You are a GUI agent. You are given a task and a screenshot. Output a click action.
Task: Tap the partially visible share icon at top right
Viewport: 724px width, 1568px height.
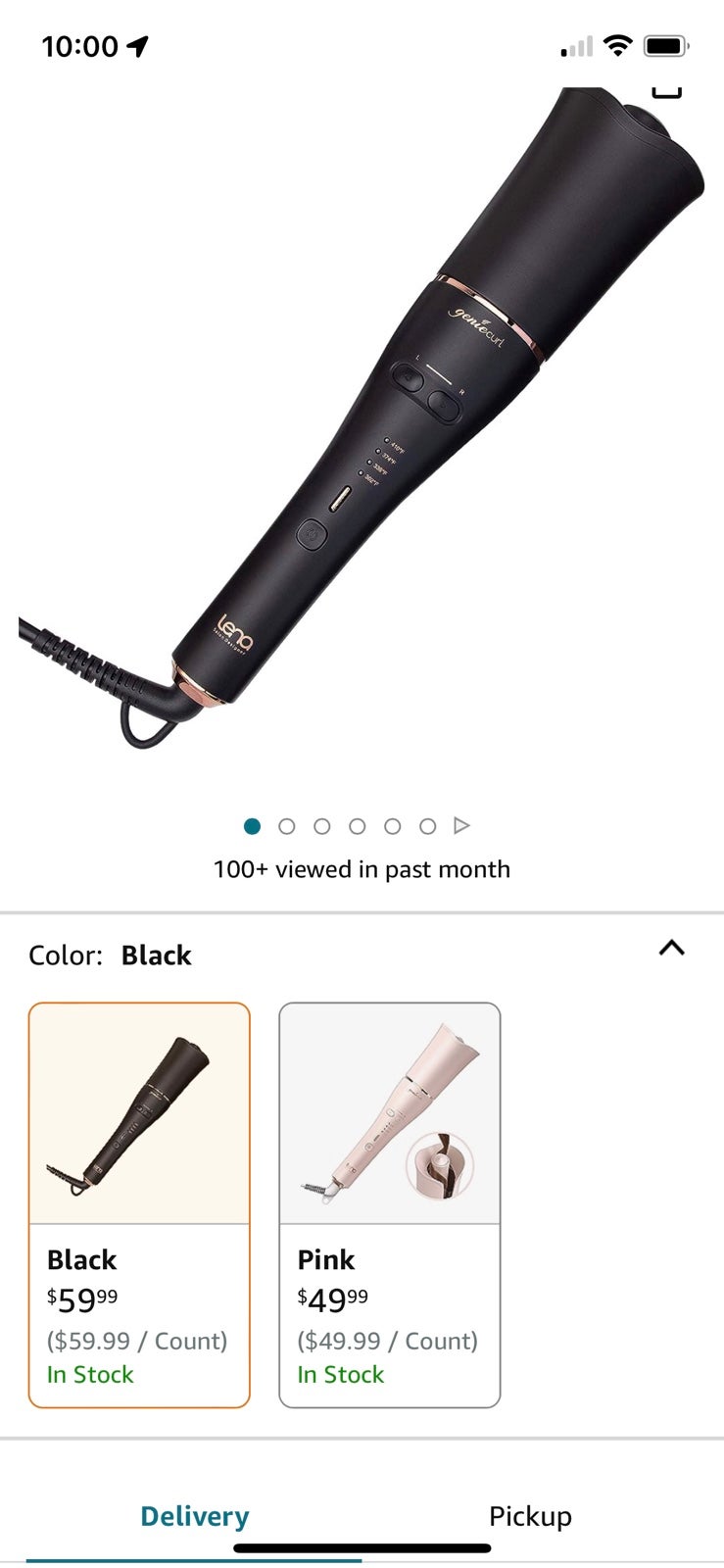(666, 92)
